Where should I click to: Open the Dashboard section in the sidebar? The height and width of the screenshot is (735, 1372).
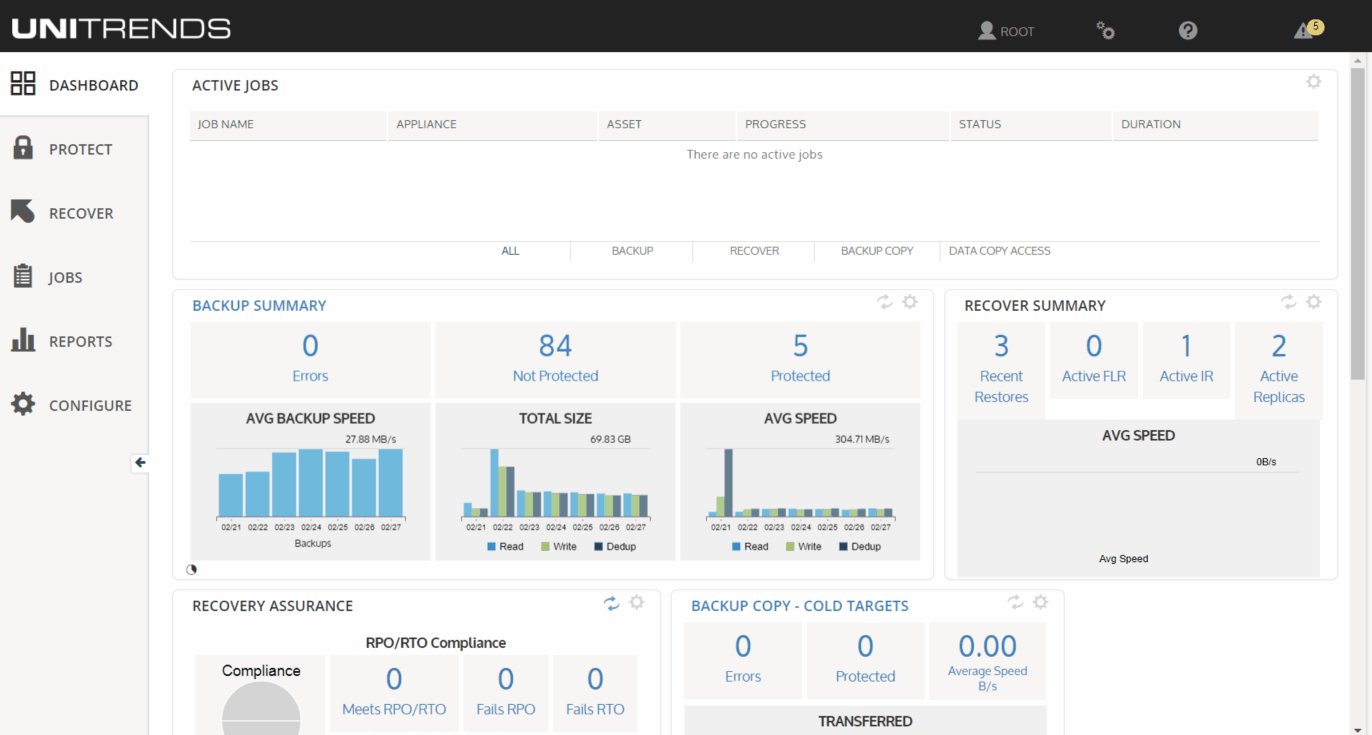pos(74,85)
